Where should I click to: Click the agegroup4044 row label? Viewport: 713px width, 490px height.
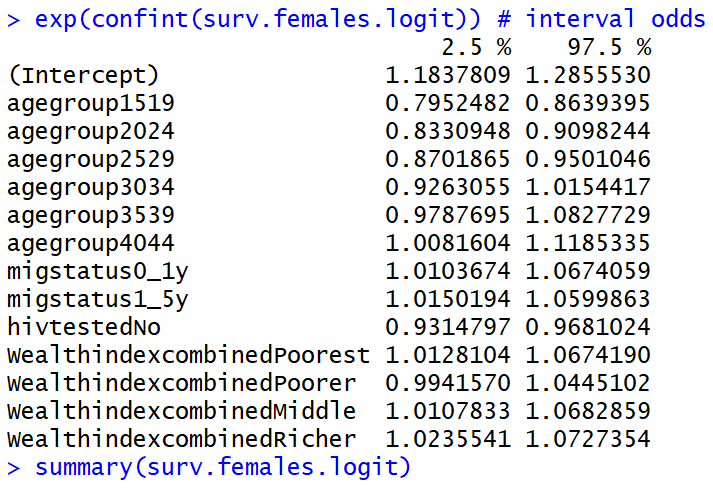point(90,243)
